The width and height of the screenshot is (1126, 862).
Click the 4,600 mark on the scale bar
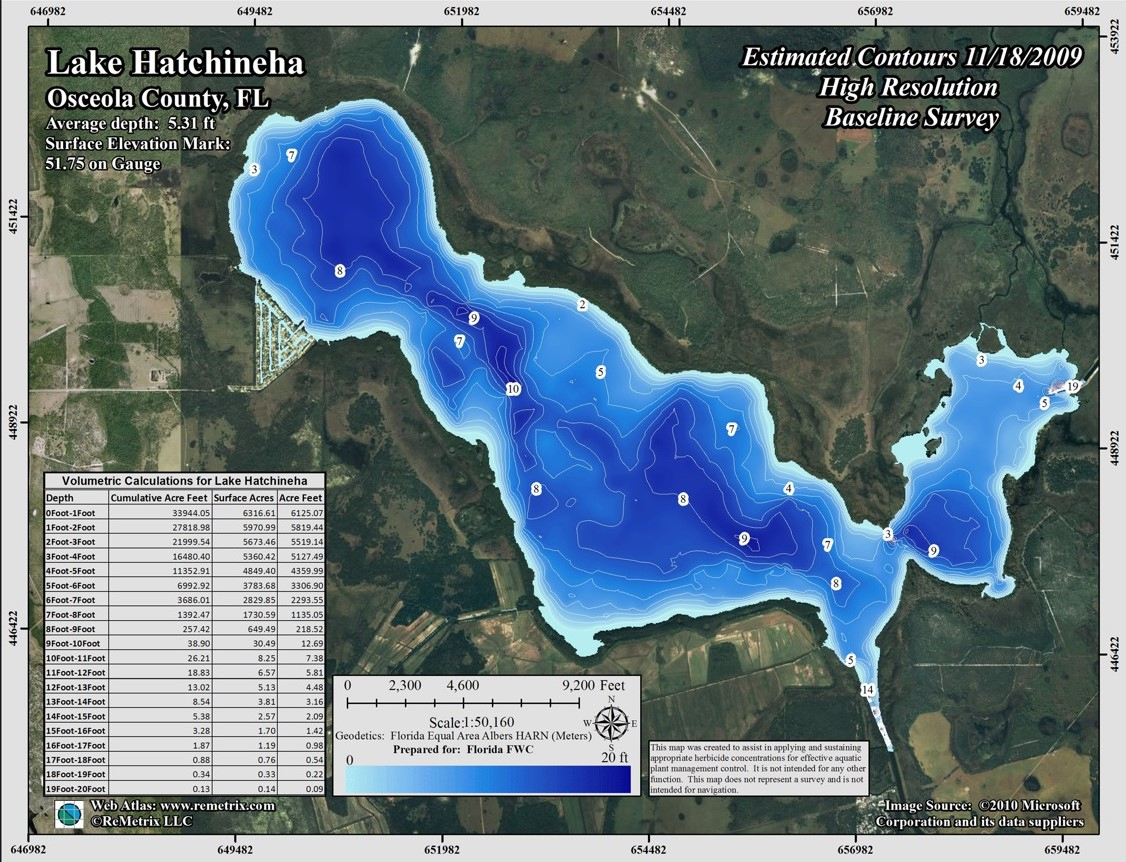463,686
